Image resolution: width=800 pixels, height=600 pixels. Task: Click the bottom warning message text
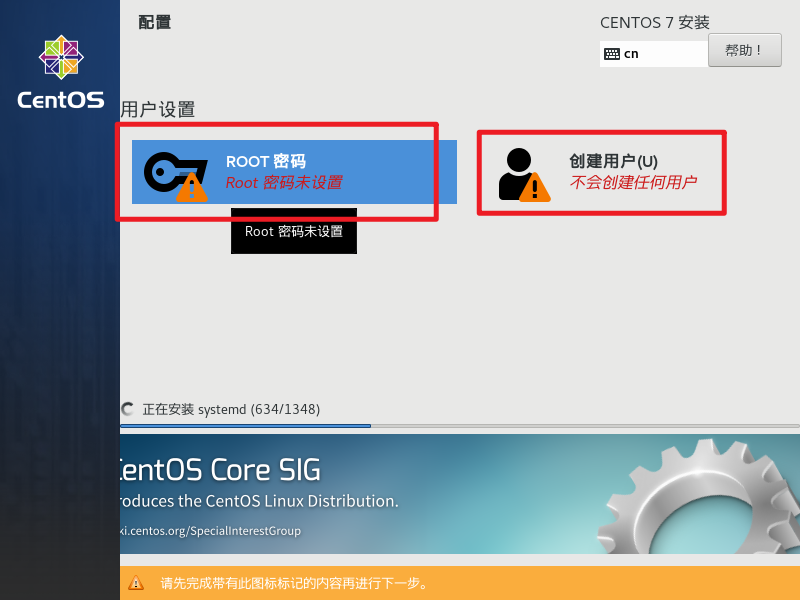(x=294, y=583)
